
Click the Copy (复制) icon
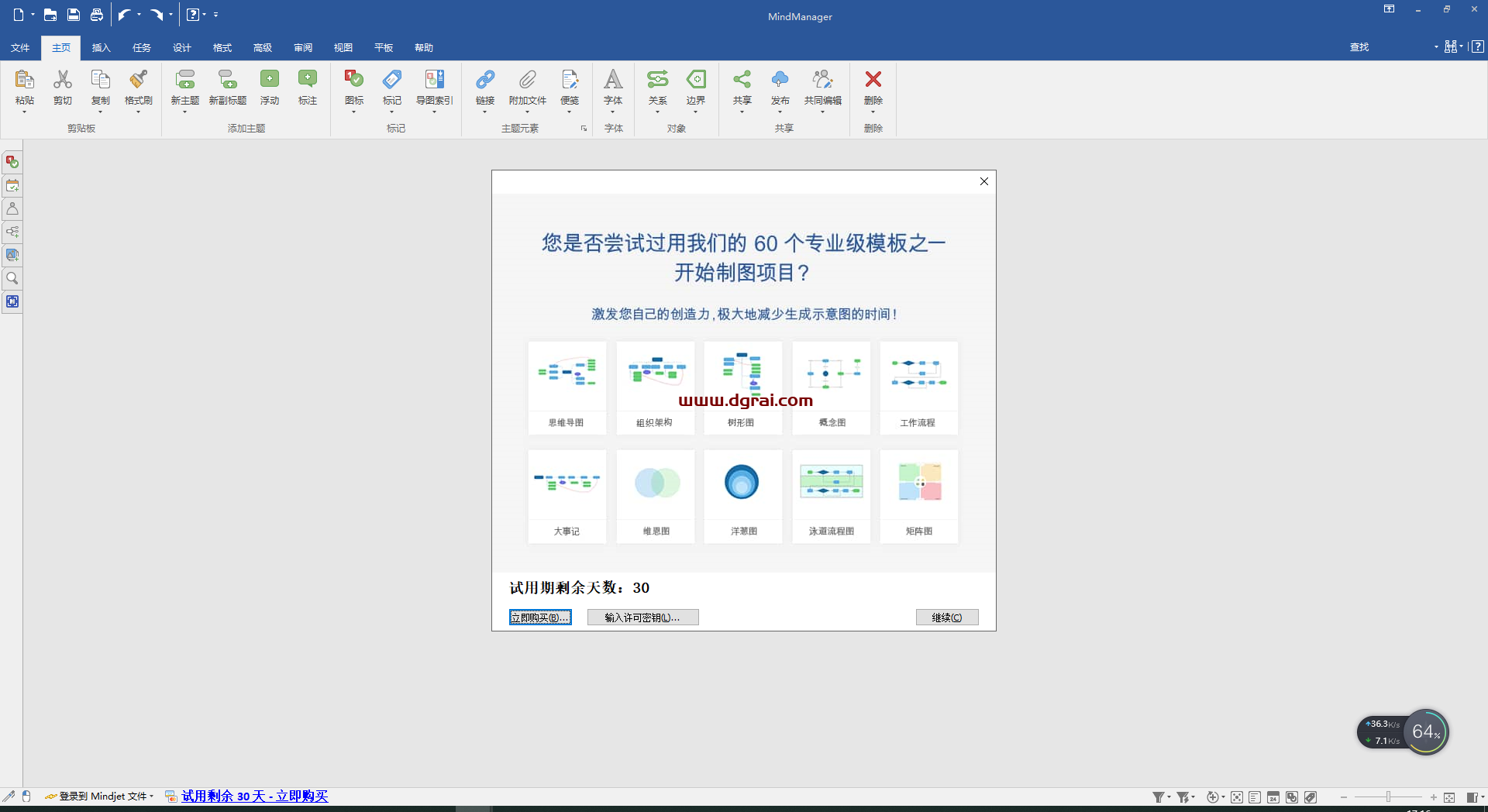pos(101,79)
